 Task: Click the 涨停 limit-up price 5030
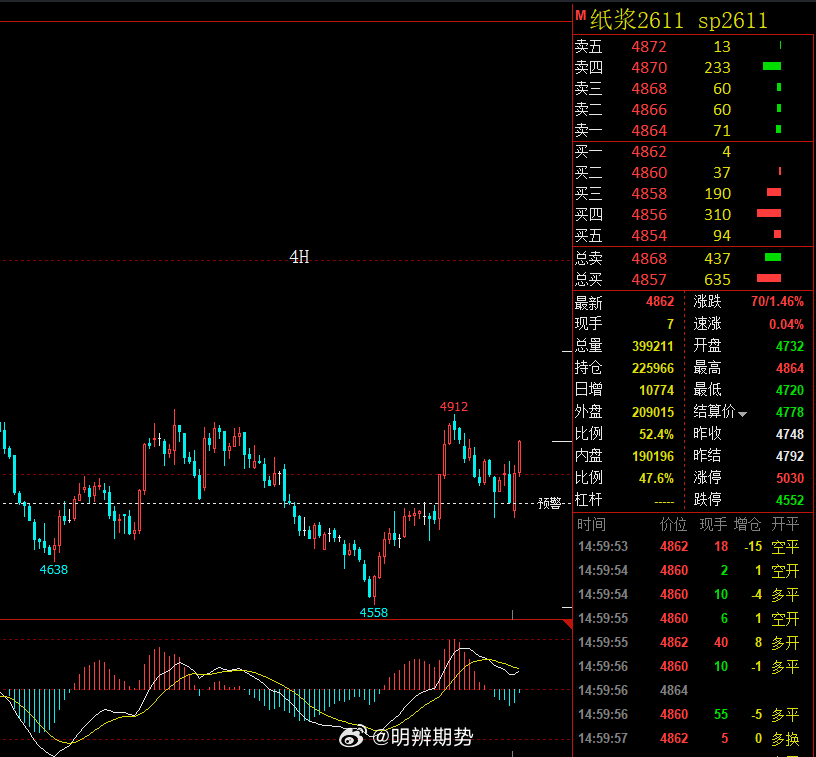(789, 478)
